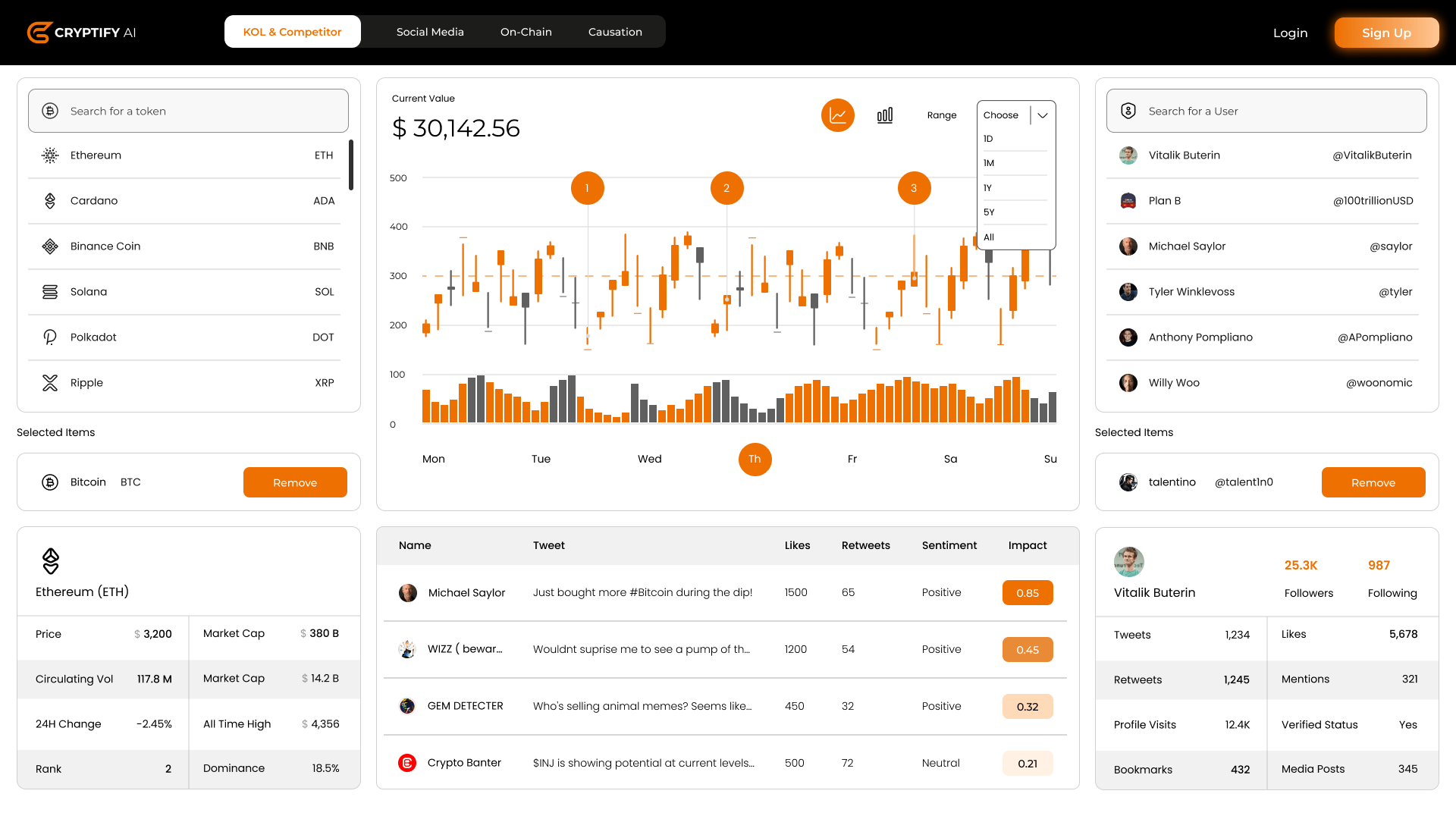Remove Bitcoin from selected items
The height and width of the screenshot is (819, 1456).
click(295, 482)
